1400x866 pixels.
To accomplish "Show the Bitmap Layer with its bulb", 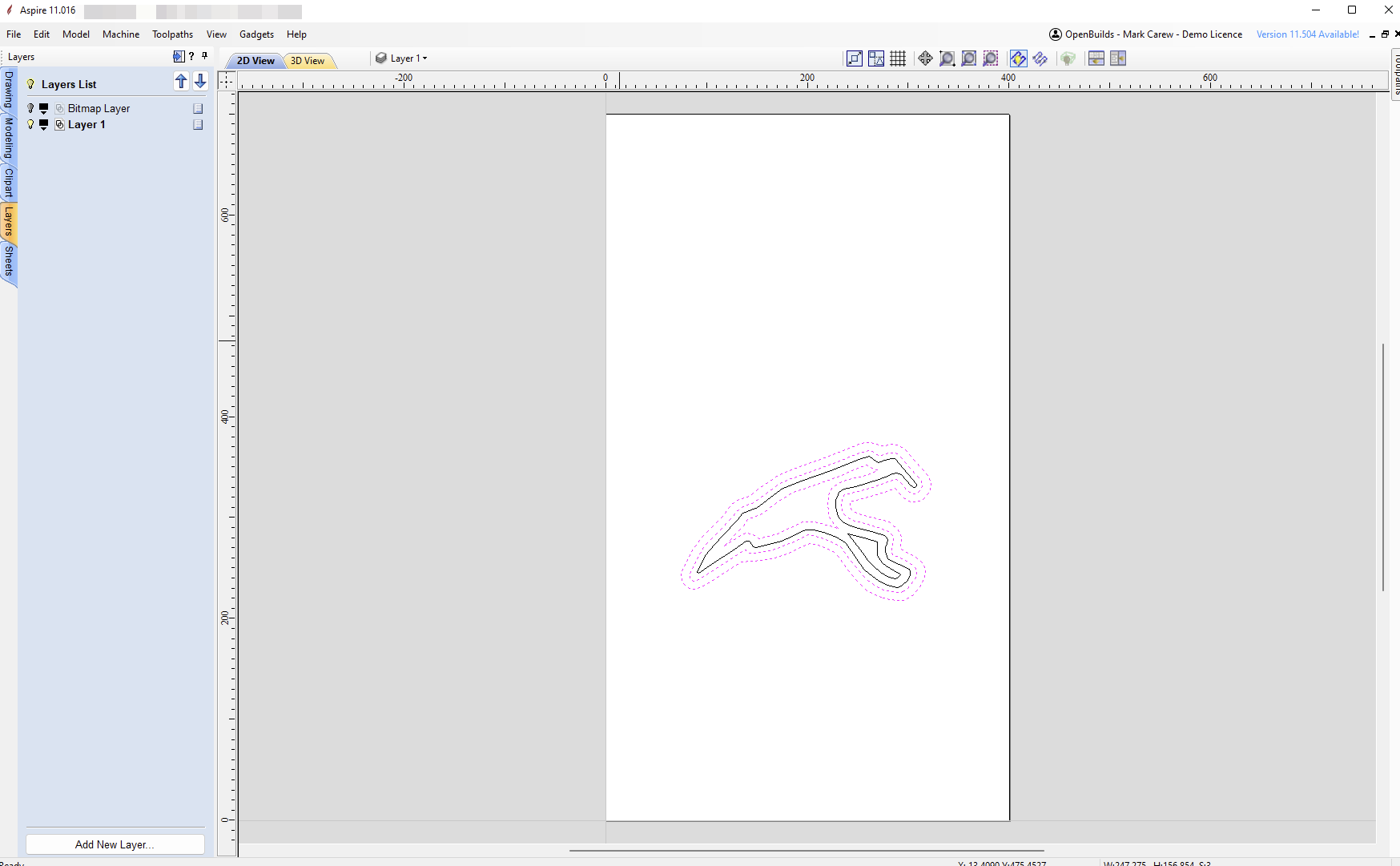I will 31,108.
